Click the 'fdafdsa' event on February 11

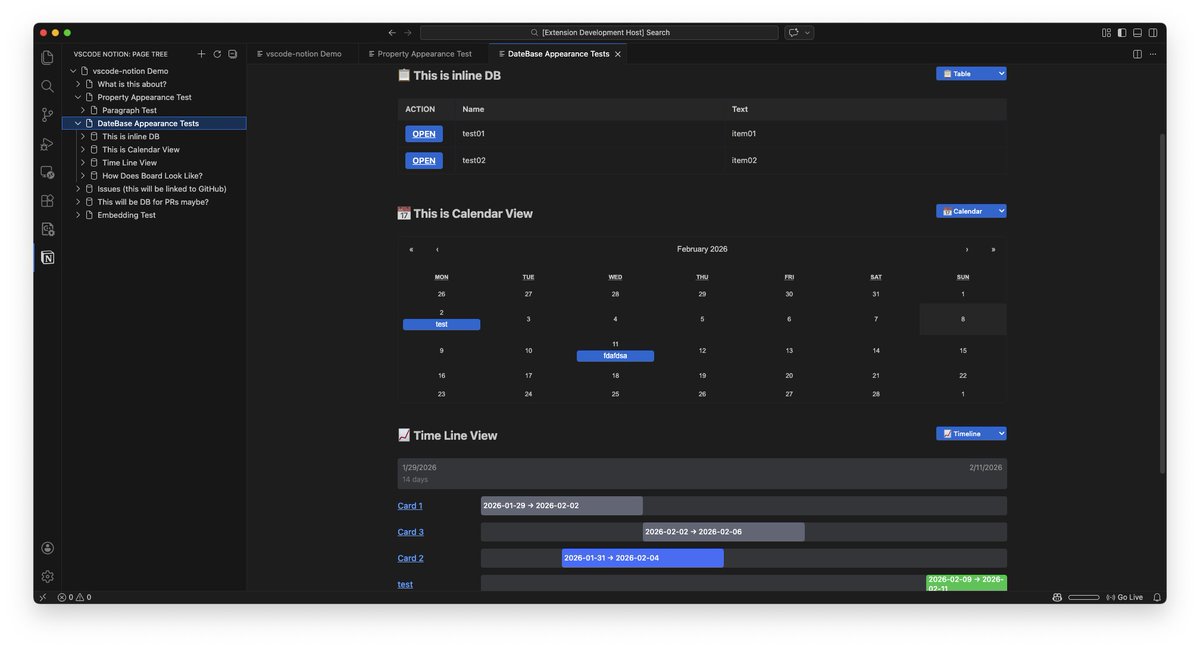tap(615, 356)
